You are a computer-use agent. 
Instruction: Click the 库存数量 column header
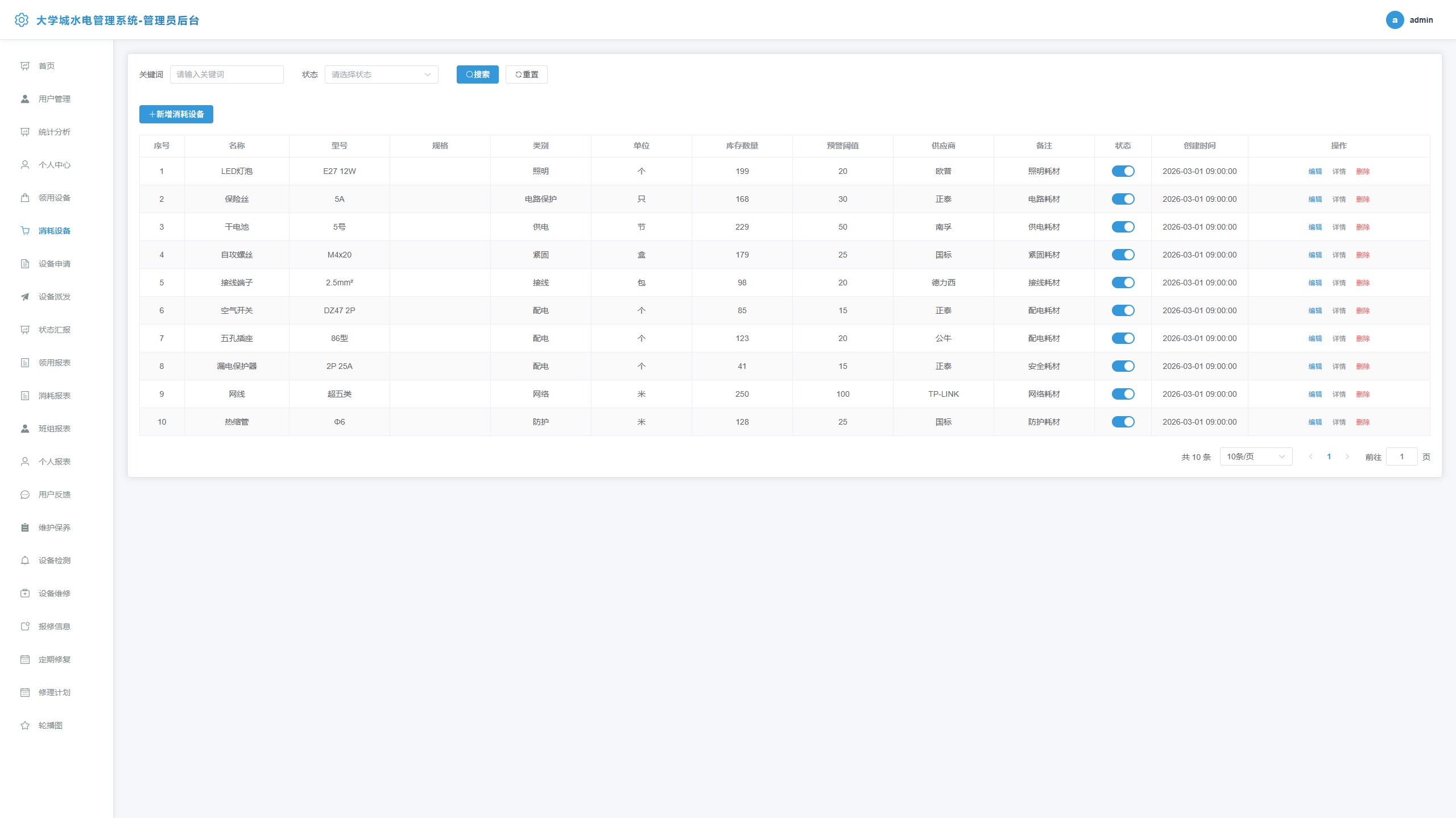(x=742, y=146)
